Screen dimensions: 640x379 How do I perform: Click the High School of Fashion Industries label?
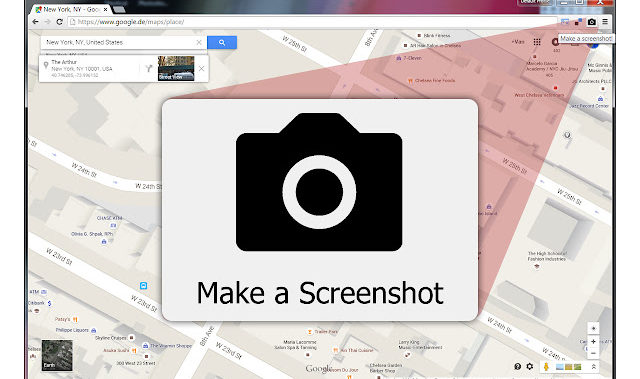547,256
